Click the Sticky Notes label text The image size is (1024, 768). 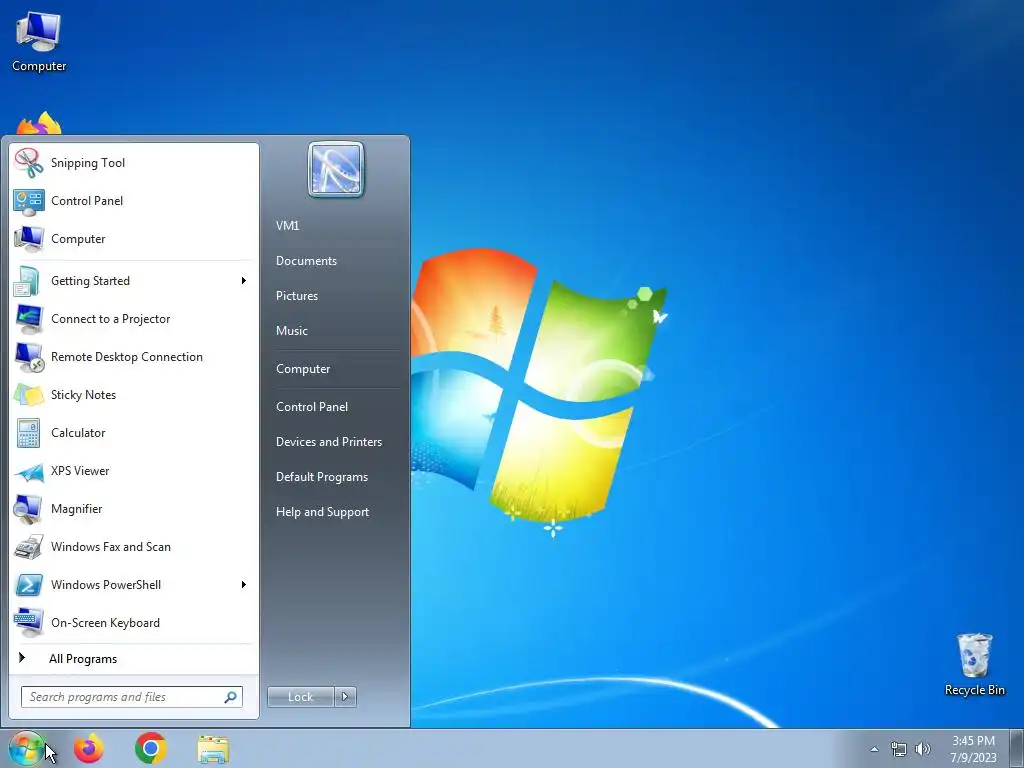[x=83, y=395]
